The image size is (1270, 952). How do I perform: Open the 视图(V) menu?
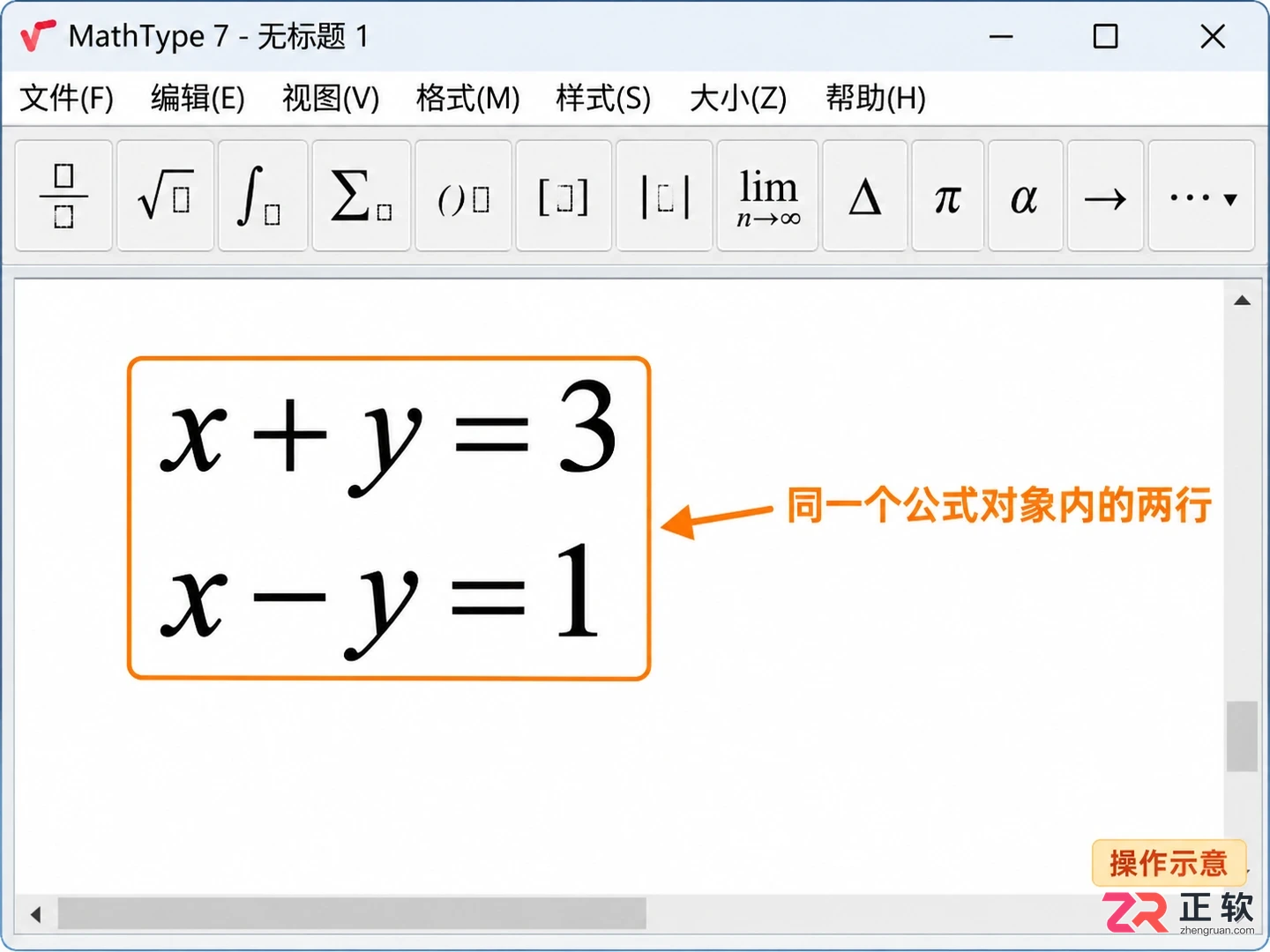point(331,98)
